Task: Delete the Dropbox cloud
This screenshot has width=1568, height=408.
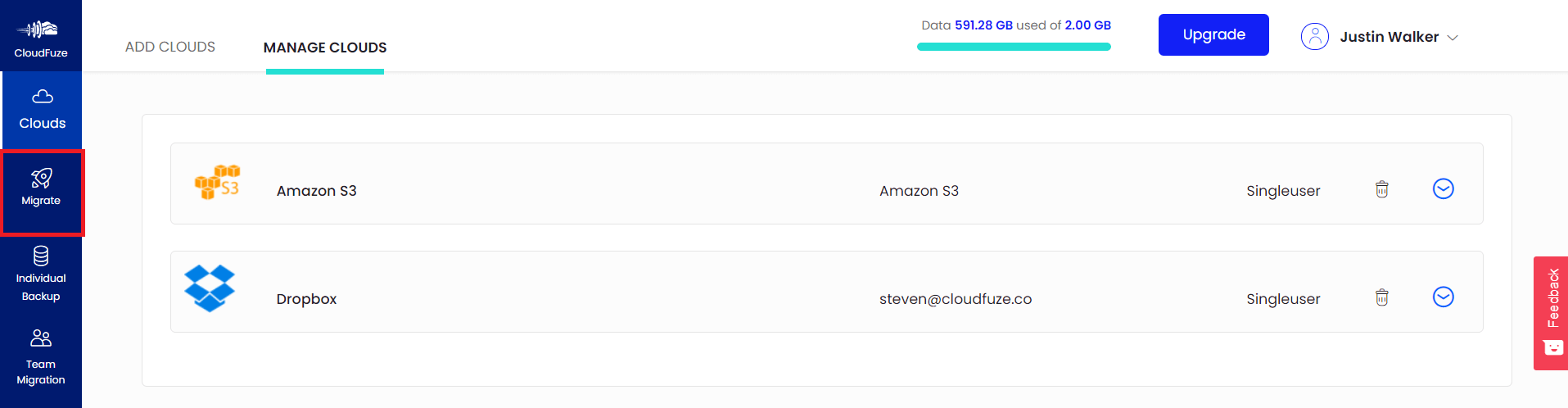Action: (1381, 297)
